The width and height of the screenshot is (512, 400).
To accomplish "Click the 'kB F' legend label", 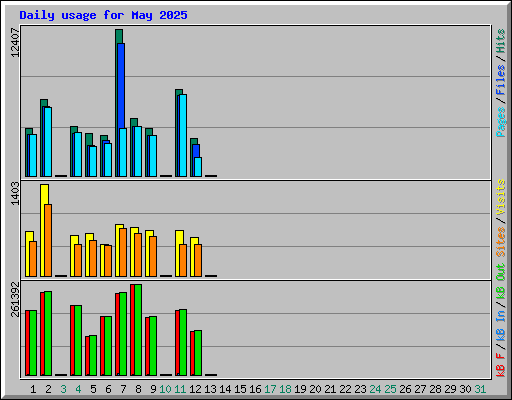I will [x=500, y=365].
